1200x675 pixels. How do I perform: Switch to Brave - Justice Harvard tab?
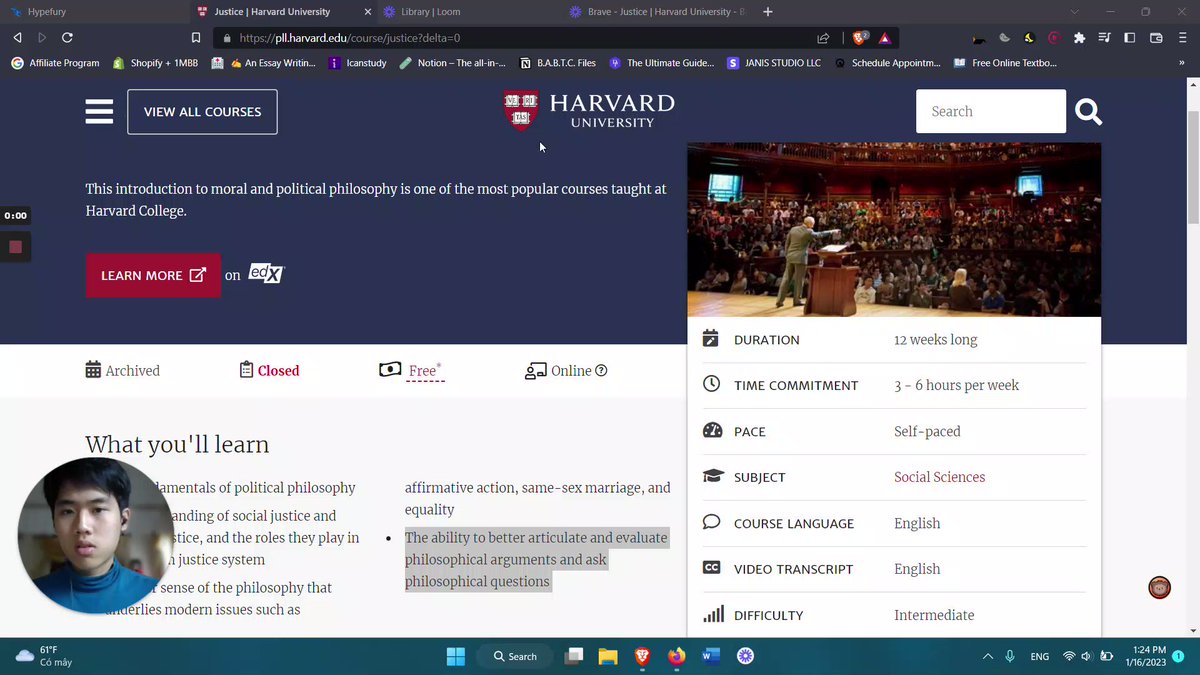point(655,12)
